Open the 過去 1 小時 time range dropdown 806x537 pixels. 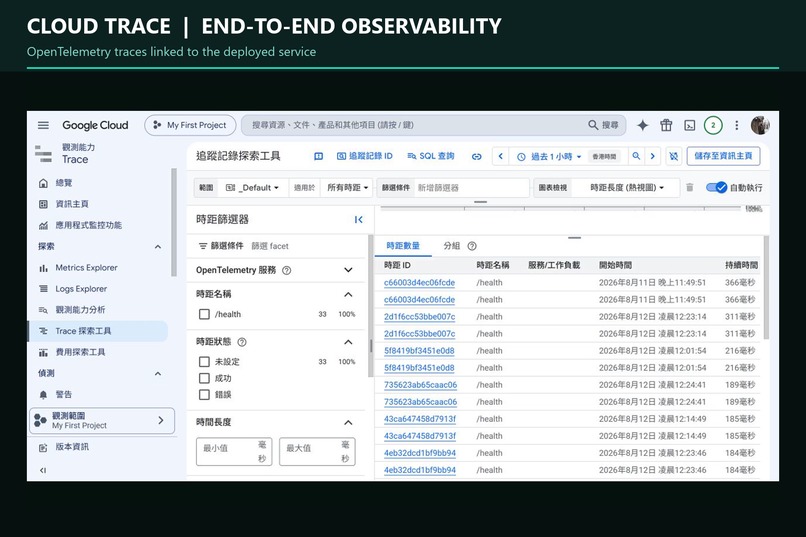(x=550, y=156)
